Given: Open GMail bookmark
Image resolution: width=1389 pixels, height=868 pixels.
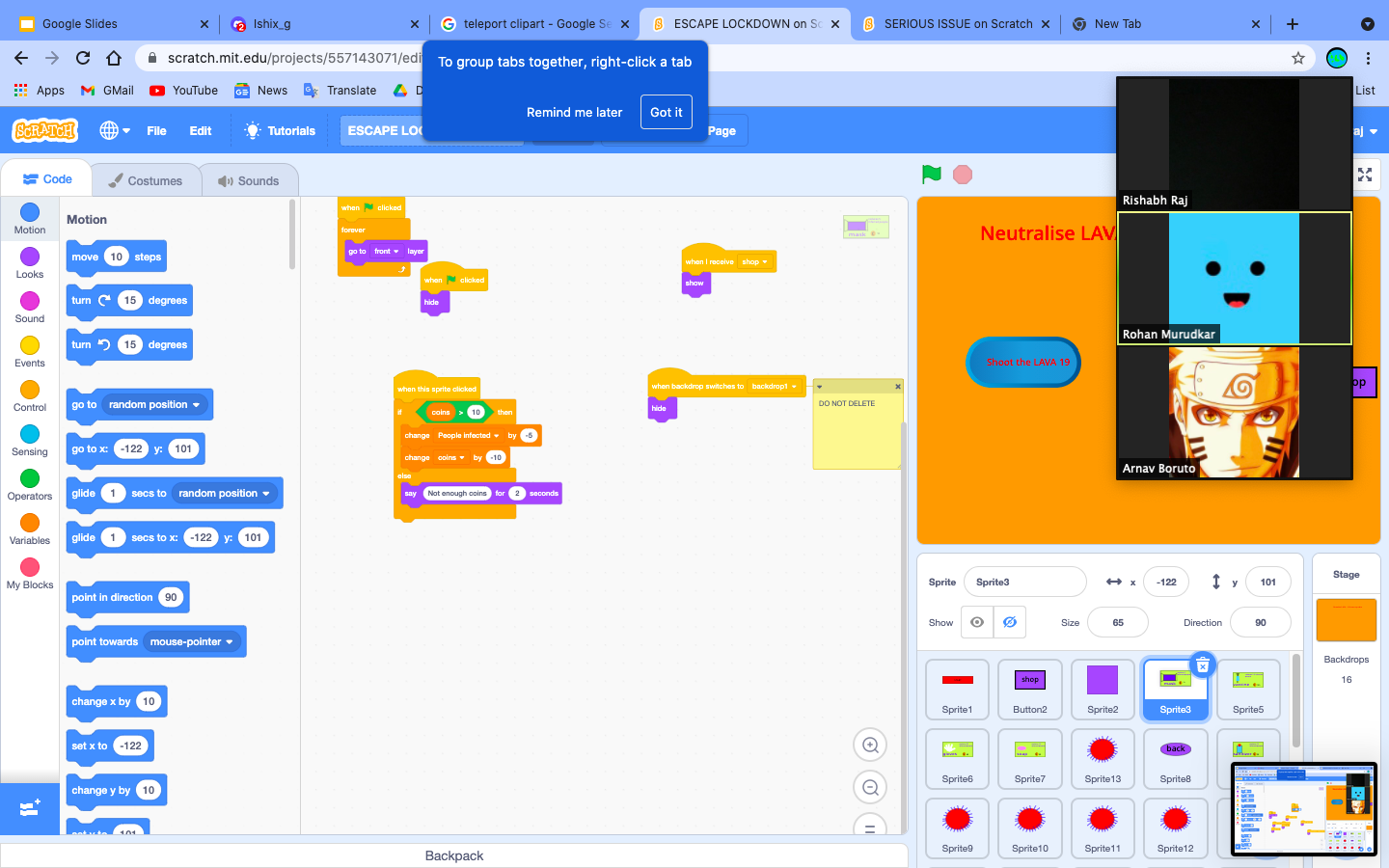Looking at the screenshot, I should pos(107,91).
